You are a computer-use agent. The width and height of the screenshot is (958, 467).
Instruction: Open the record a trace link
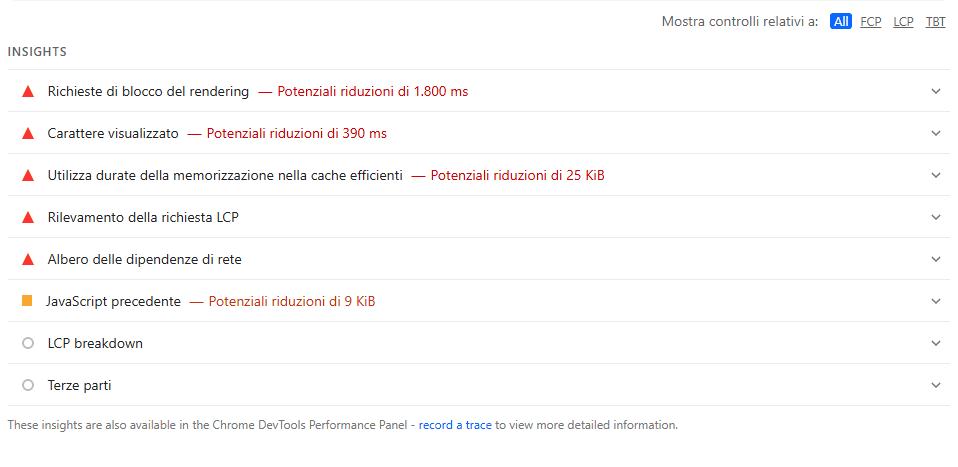pyautogui.click(x=455, y=425)
